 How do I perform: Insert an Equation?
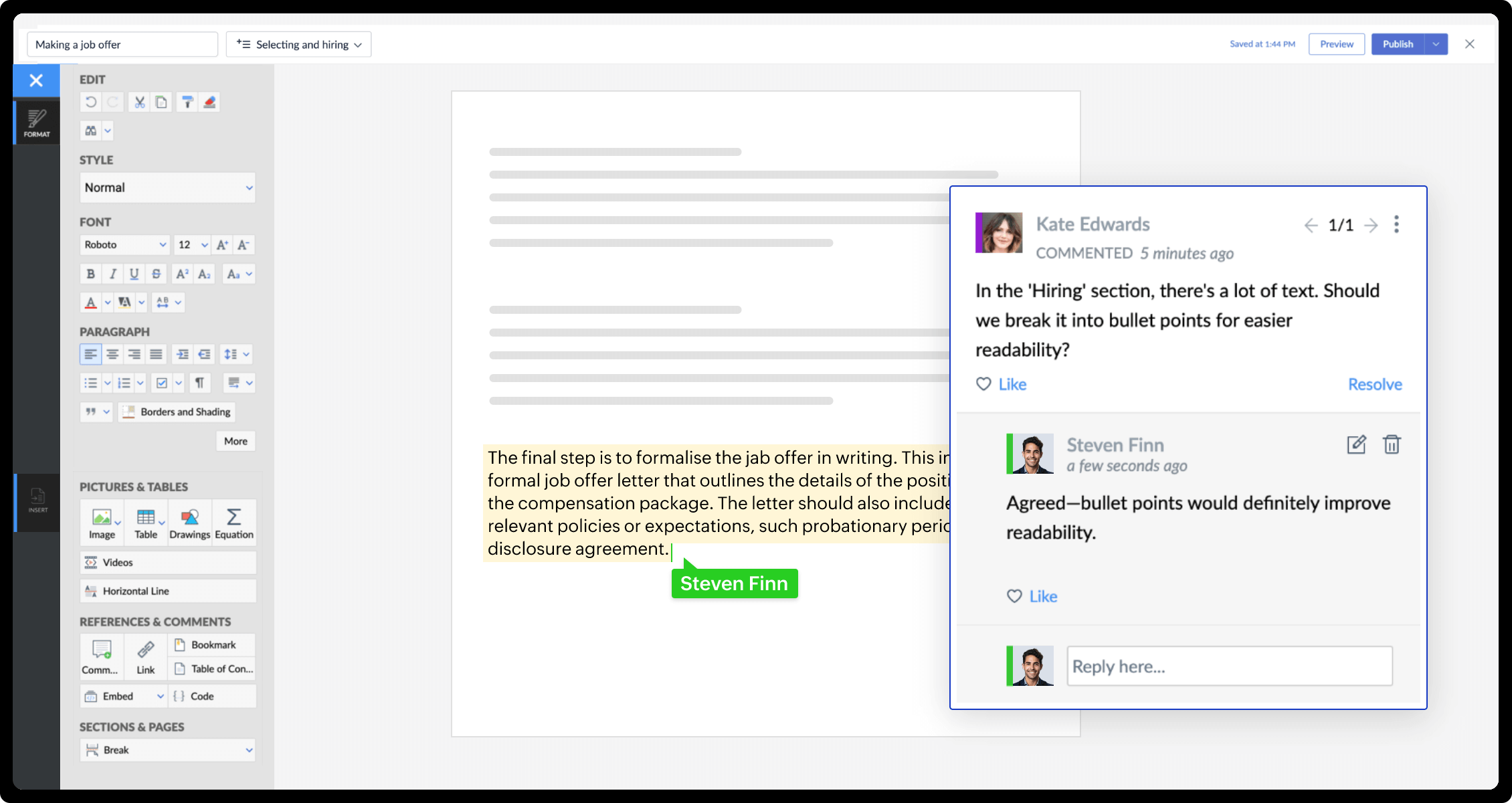click(x=234, y=523)
